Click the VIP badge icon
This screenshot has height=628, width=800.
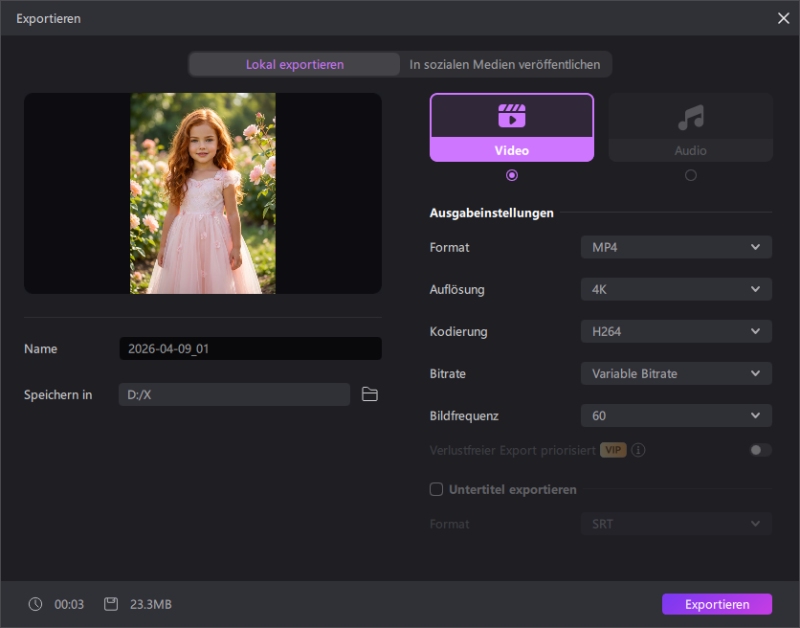tap(613, 450)
